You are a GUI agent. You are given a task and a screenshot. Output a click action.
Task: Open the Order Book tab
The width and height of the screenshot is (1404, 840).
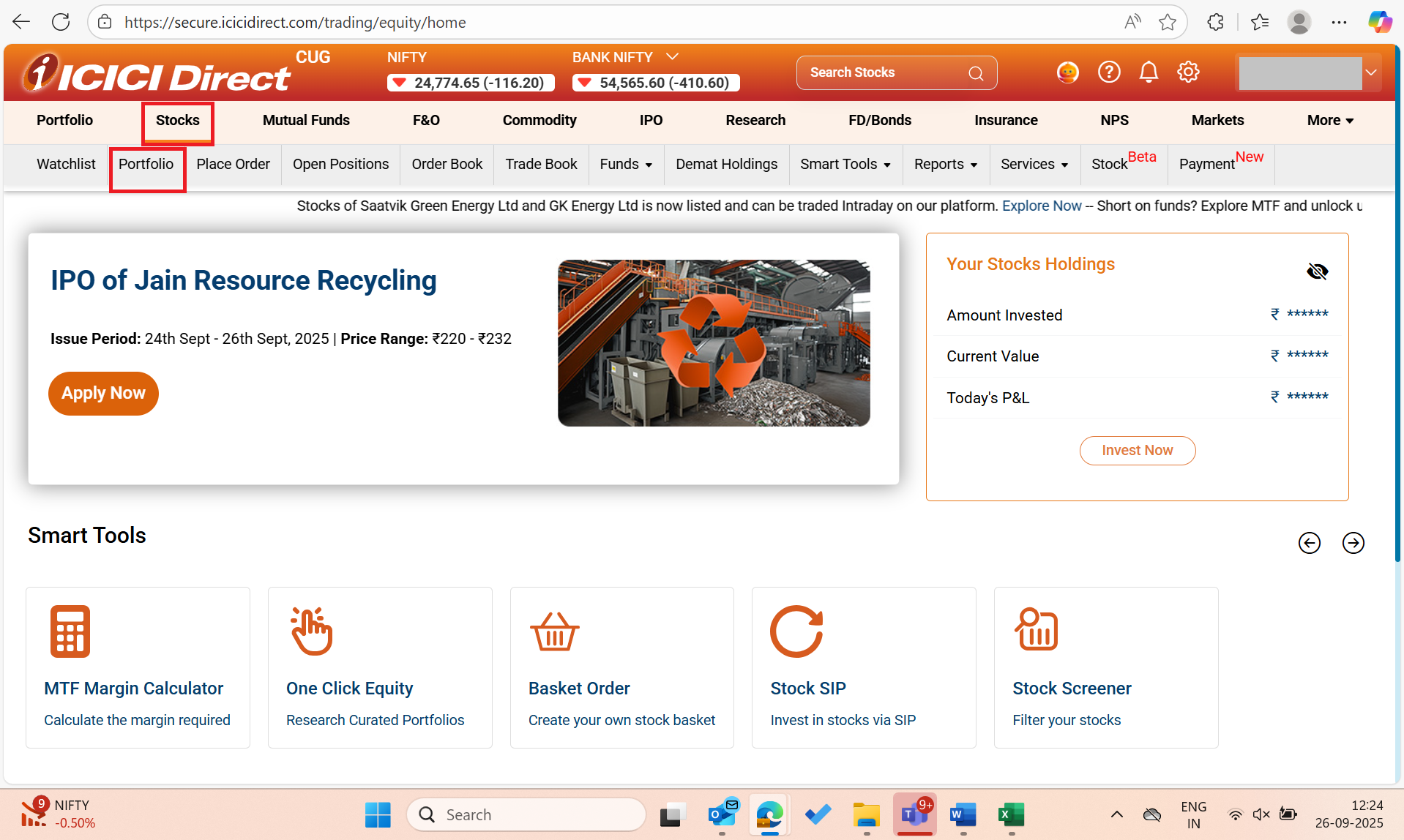447,165
